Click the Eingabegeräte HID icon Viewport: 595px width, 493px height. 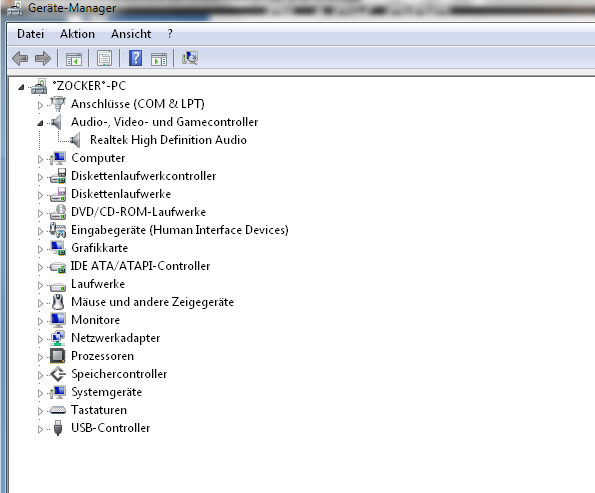click(58, 230)
